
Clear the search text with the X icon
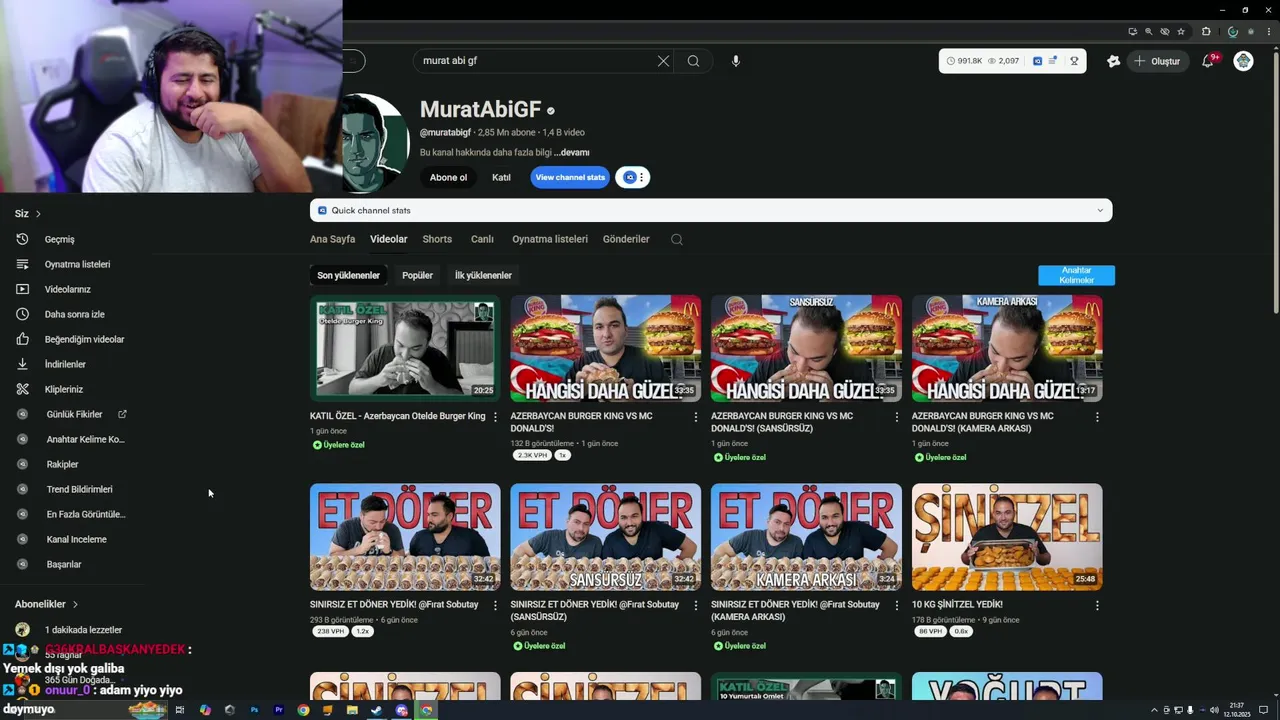tap(663, 61)
